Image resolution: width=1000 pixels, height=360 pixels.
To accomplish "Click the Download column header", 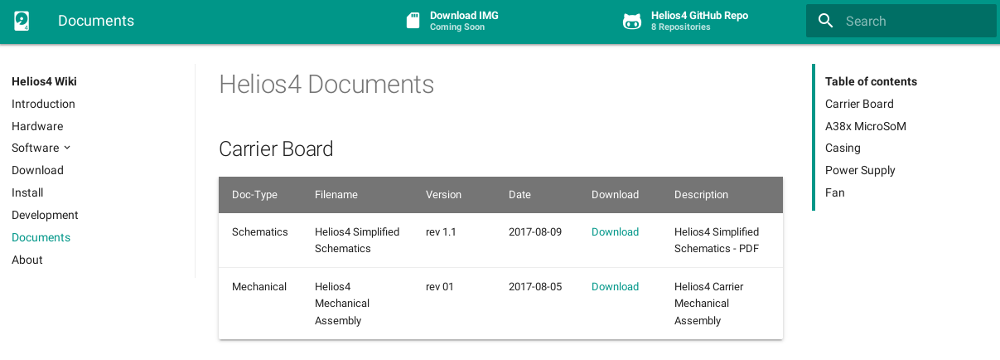I will tap(615, 195).
